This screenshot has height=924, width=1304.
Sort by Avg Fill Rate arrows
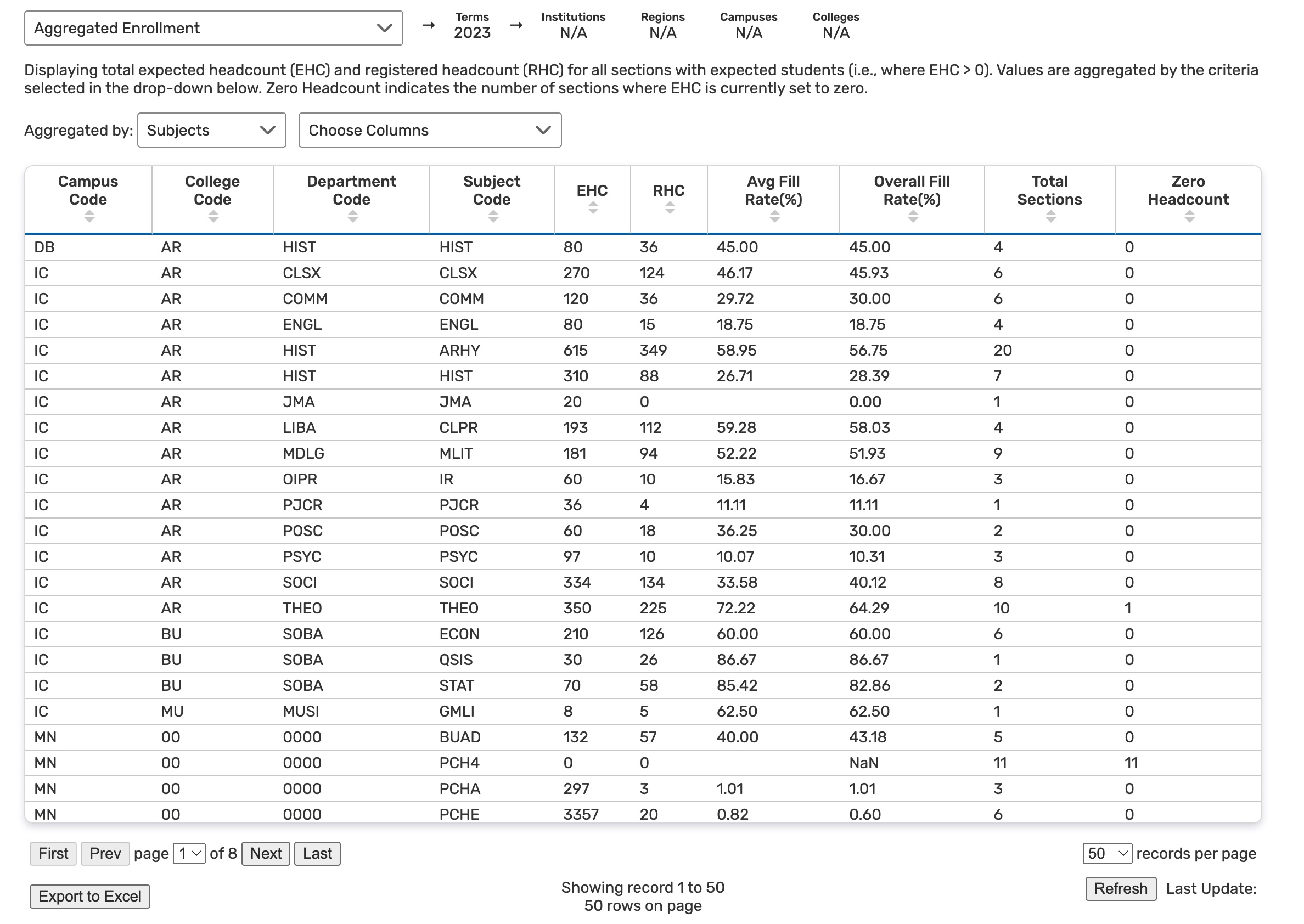774,216
